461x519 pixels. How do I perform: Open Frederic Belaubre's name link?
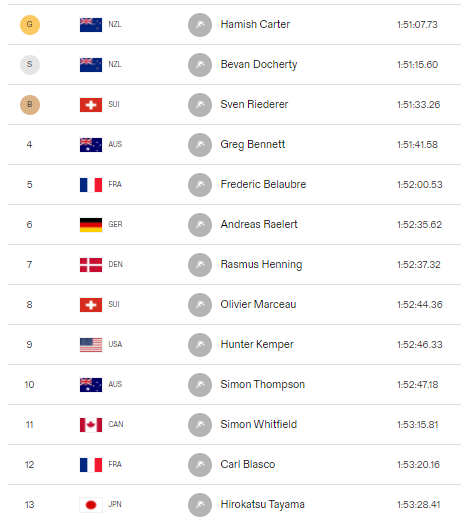[263, 184]
